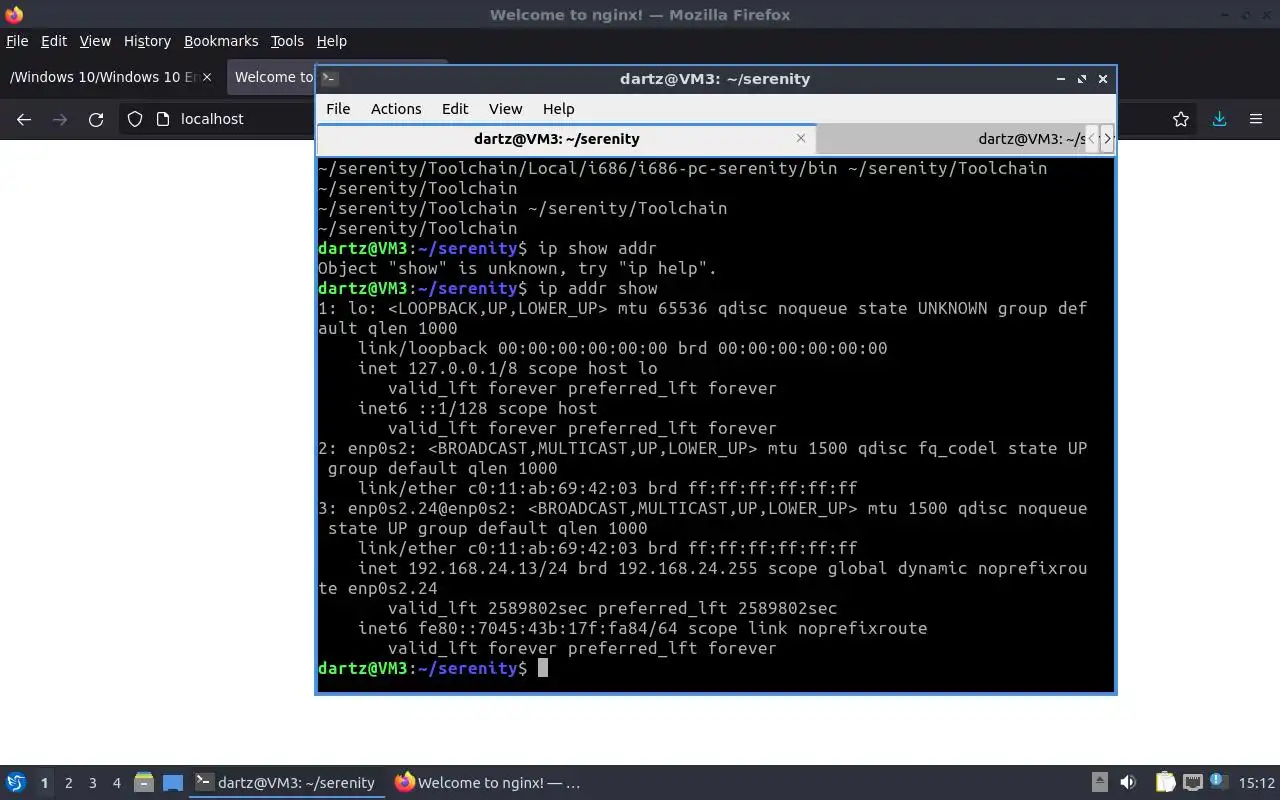Open the terminal View menu
The height and width of the screenshot is (800, 1280).
coord(505,109)
